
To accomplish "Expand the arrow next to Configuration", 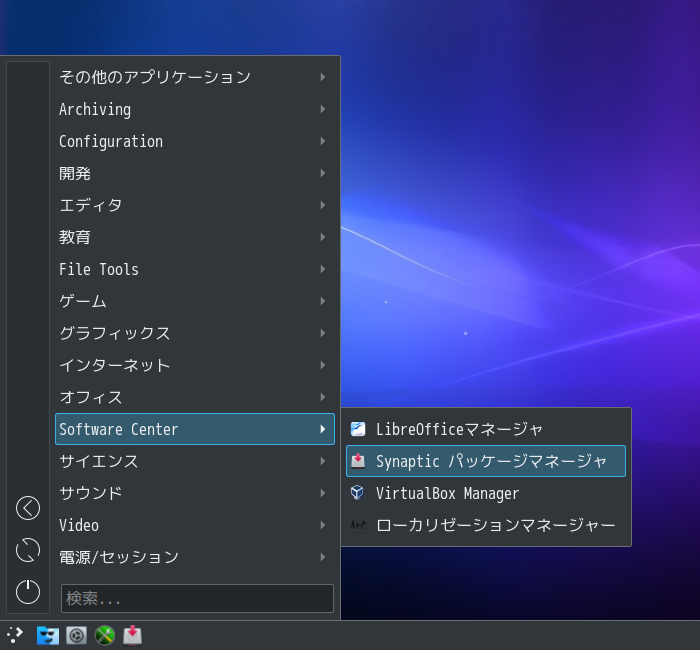I will coord(323,141).
